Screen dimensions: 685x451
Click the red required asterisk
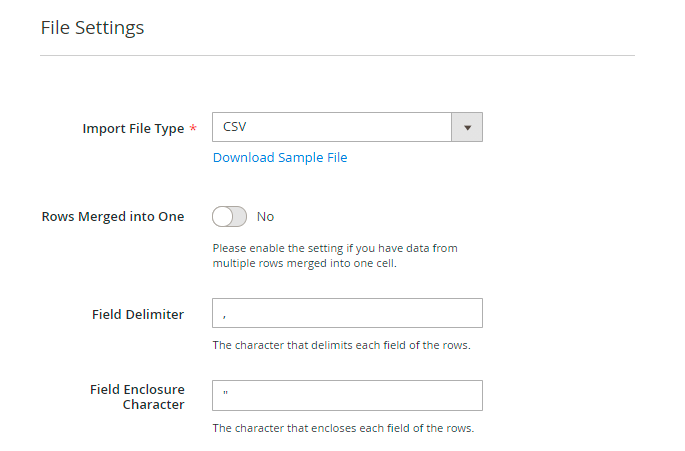pyautogui.click(x=193, y=129)
